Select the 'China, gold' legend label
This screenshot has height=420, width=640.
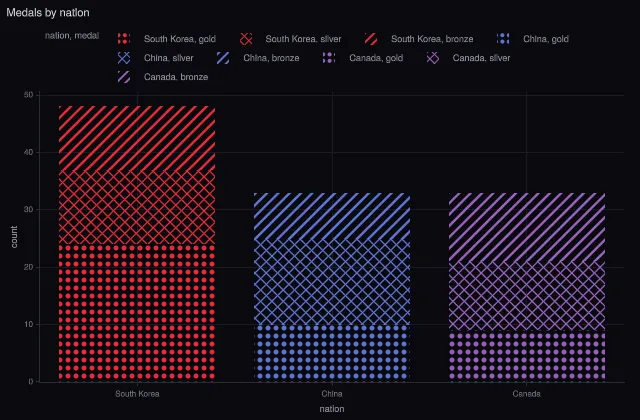pos(546,39)
